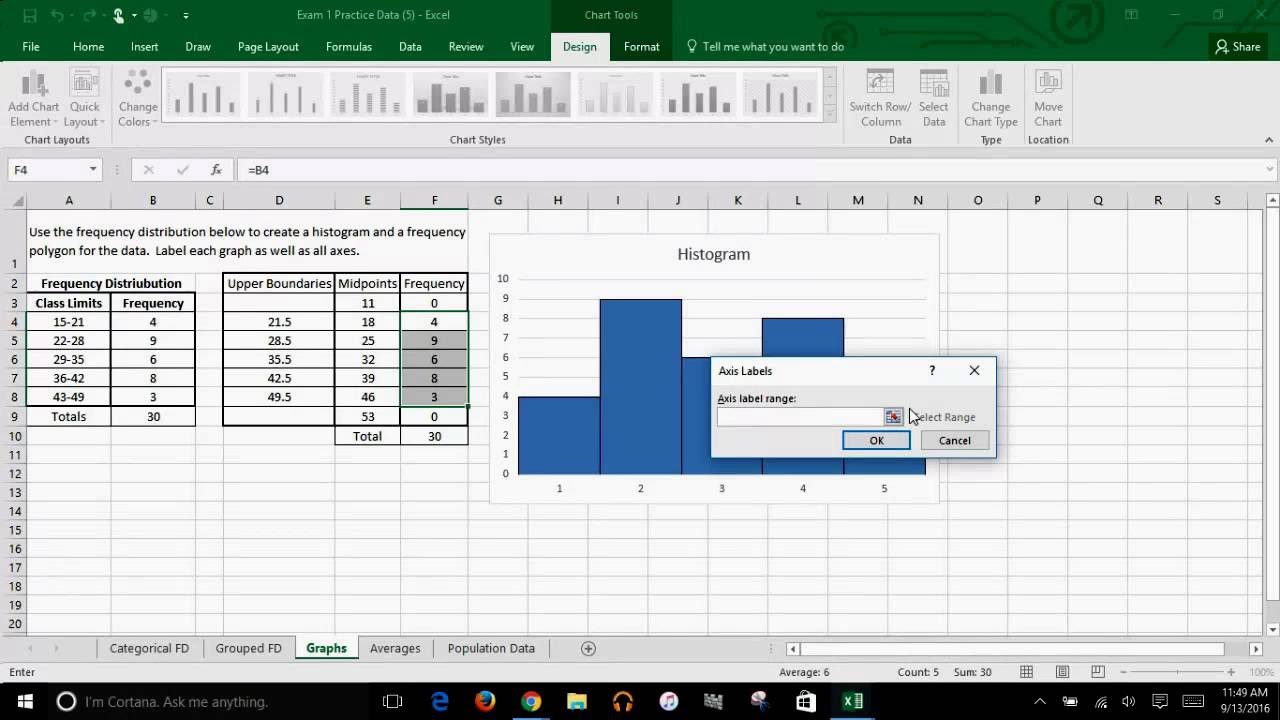The image size is (1280, 720).
Task: Click the Cancel X icon in formula bar
Action: pos(149,170)
